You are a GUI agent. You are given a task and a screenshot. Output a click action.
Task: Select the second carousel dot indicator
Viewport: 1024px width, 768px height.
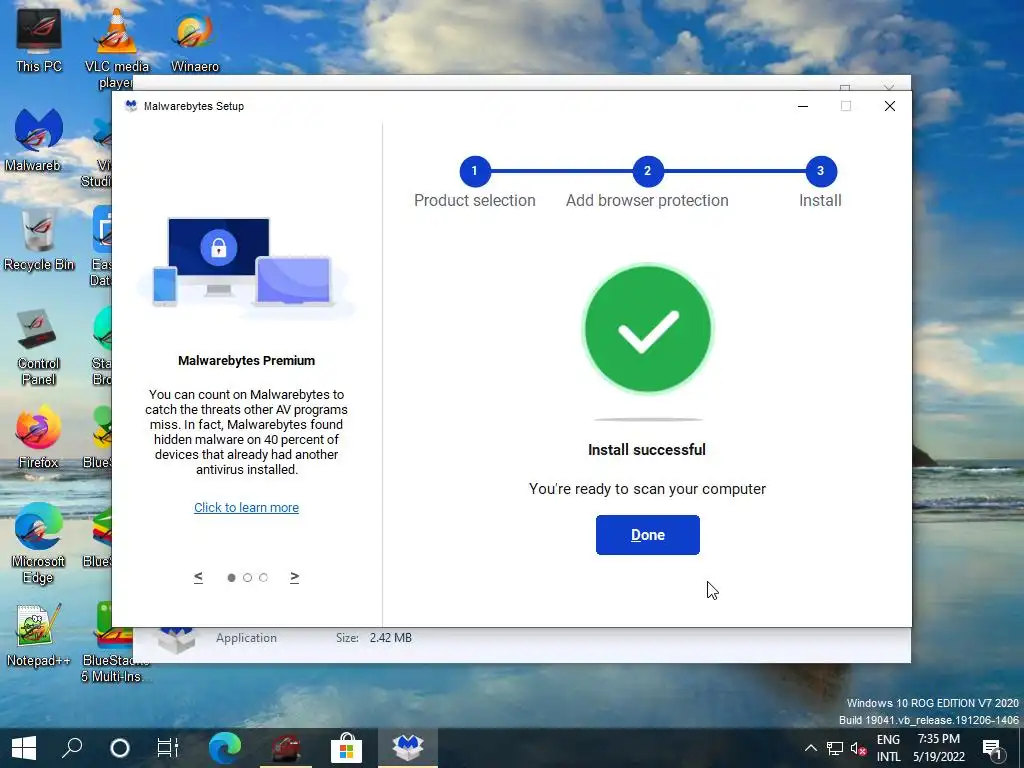coord(247,577)
